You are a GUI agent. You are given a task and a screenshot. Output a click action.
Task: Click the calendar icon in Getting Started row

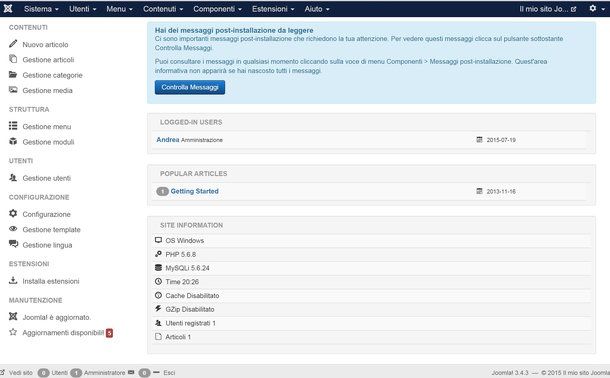[479, 191]
